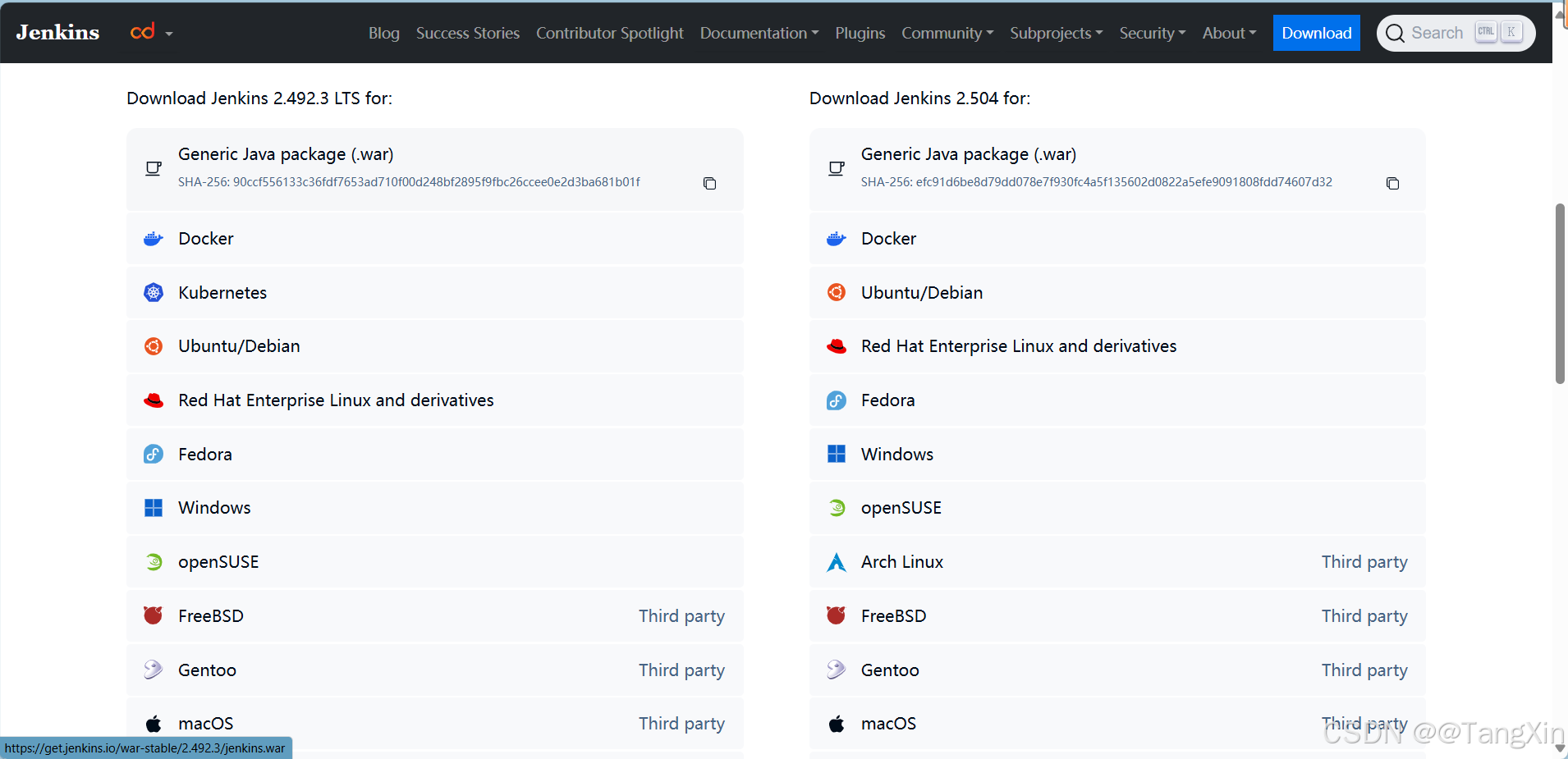Open the Plugins page
Image resolution: width=1568 pixels, height=759 pixels.
click(x=860, y=33)
